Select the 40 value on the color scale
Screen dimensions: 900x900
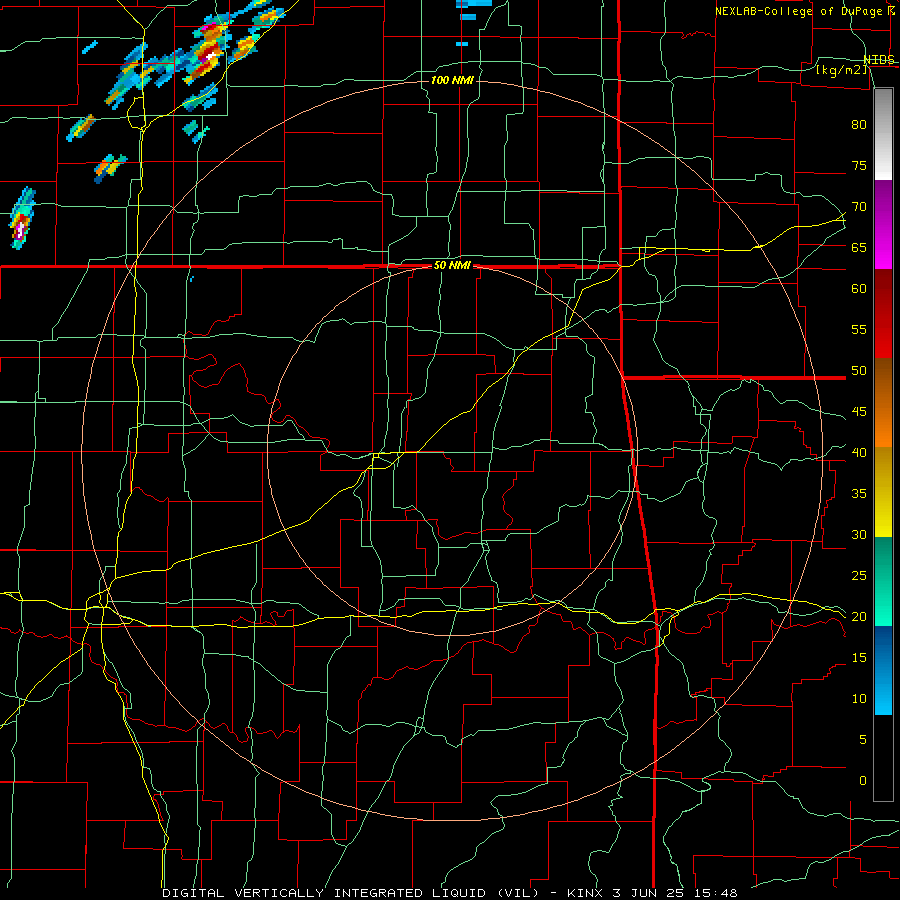click(859, 453)
